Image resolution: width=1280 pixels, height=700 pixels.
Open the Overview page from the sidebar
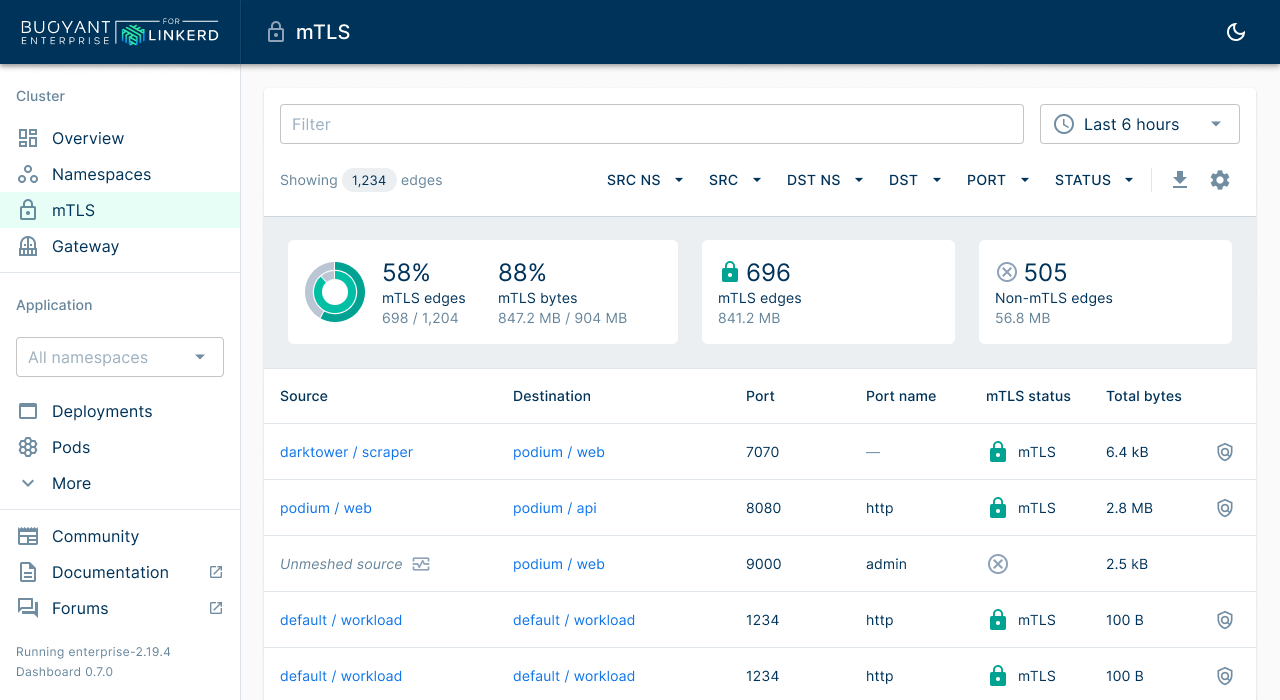pos(28,138)
